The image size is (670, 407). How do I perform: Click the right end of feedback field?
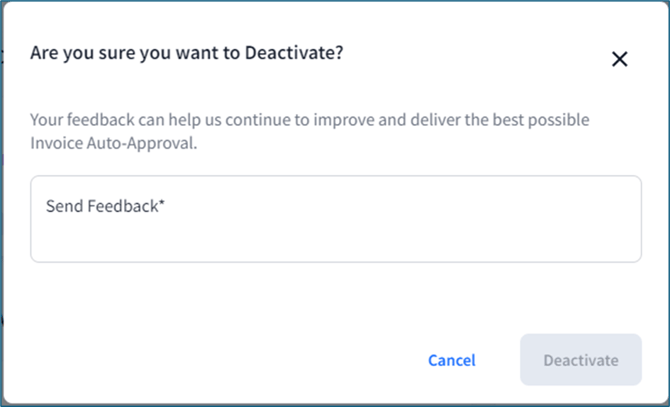[620, 219]
